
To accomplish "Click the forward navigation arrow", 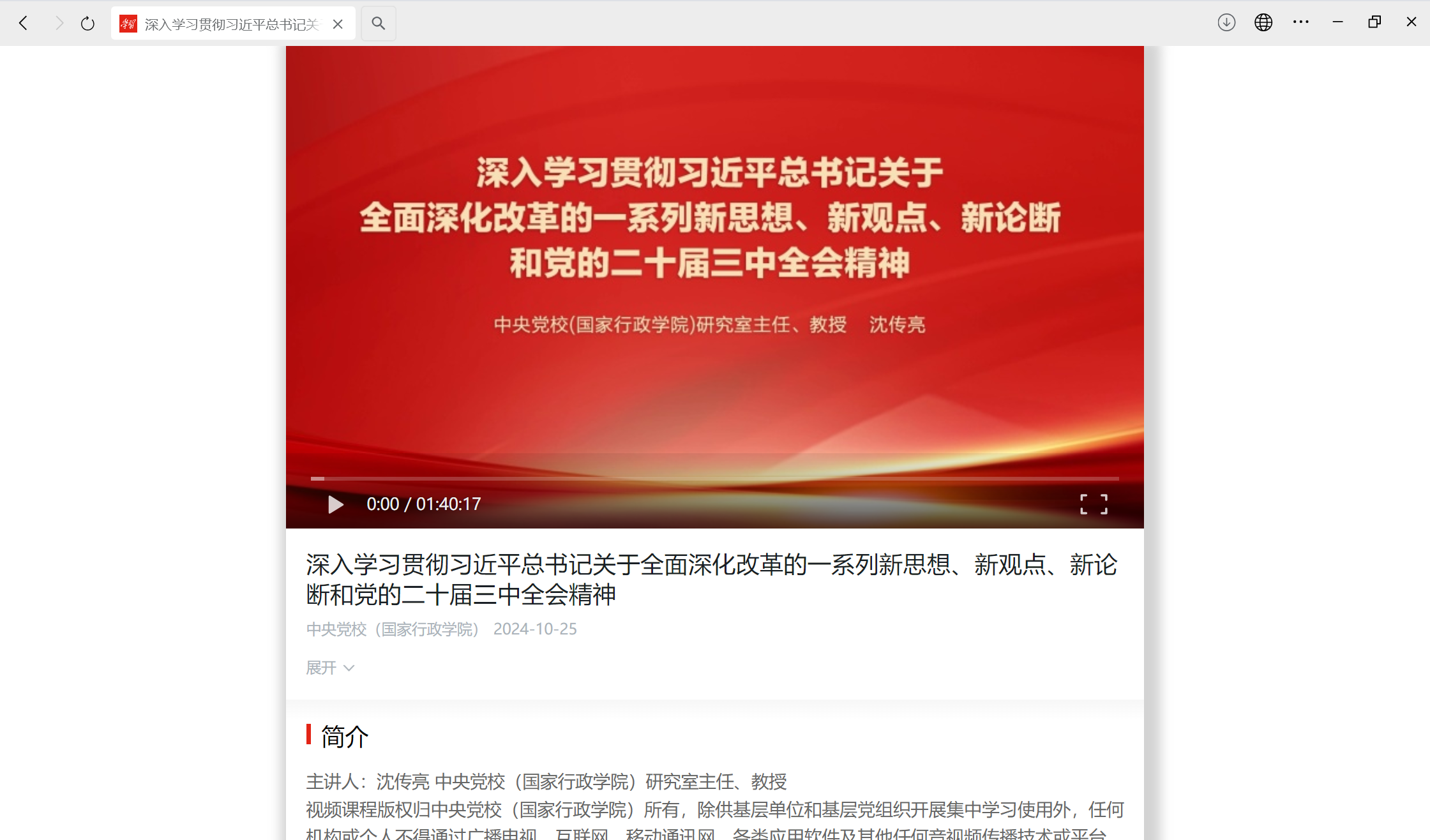I will [59, 24].
